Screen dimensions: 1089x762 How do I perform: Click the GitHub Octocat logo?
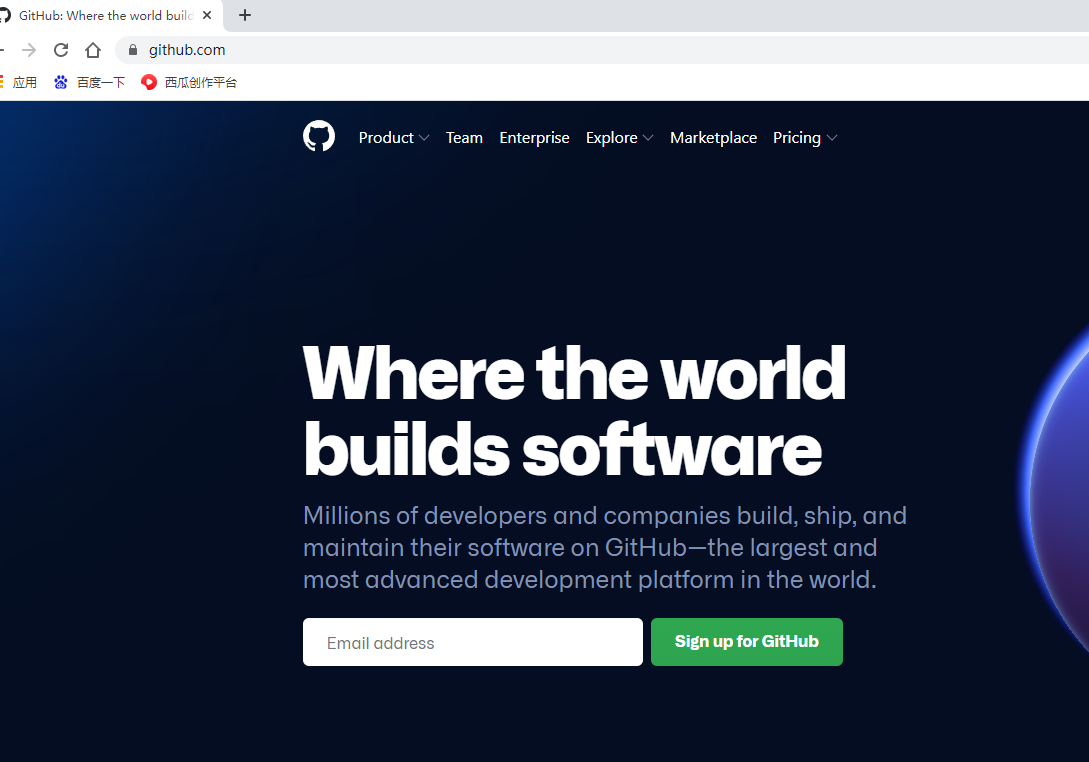(319, 136)
